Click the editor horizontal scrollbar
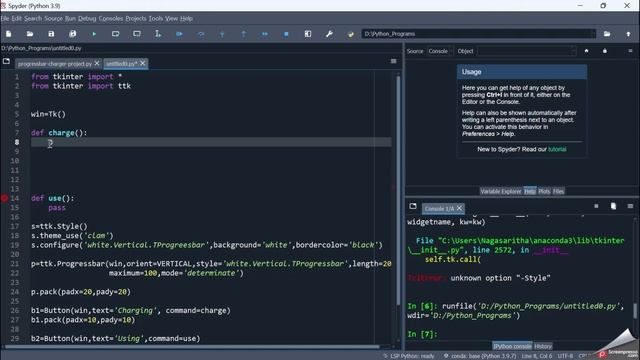Image resolution: width=640 pixels, height=360 pixels. [x=192, y=347]
